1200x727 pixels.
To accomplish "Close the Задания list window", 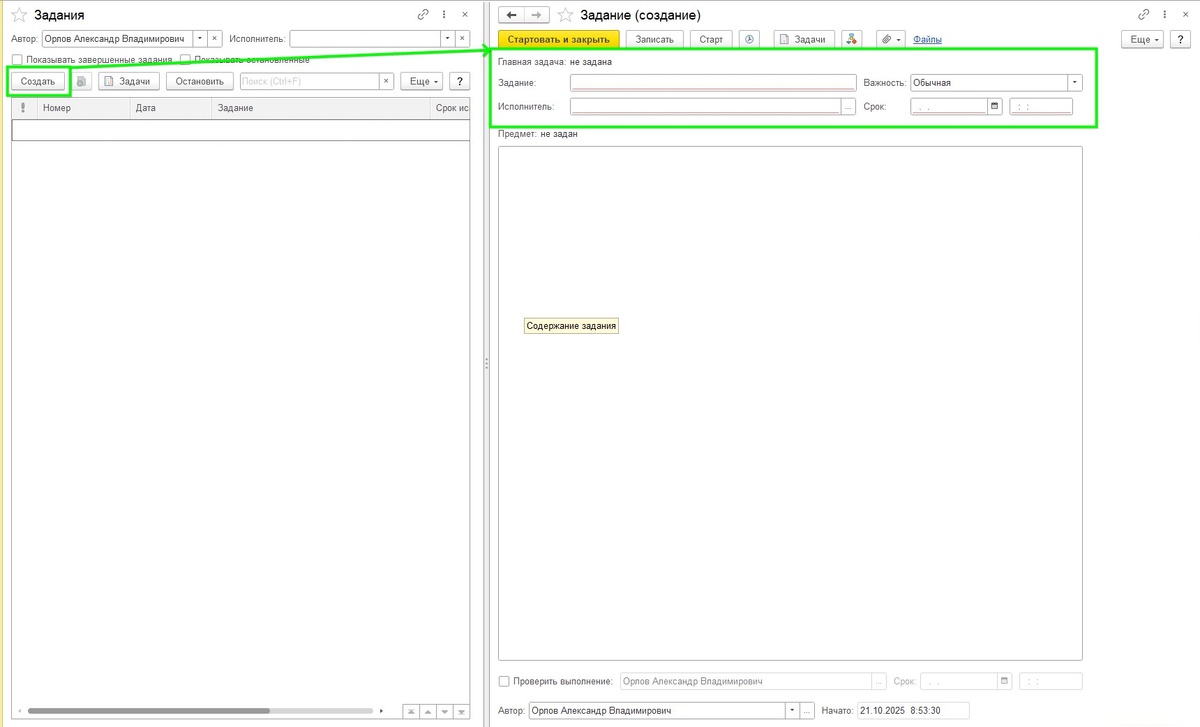I will tap(465, 15).
